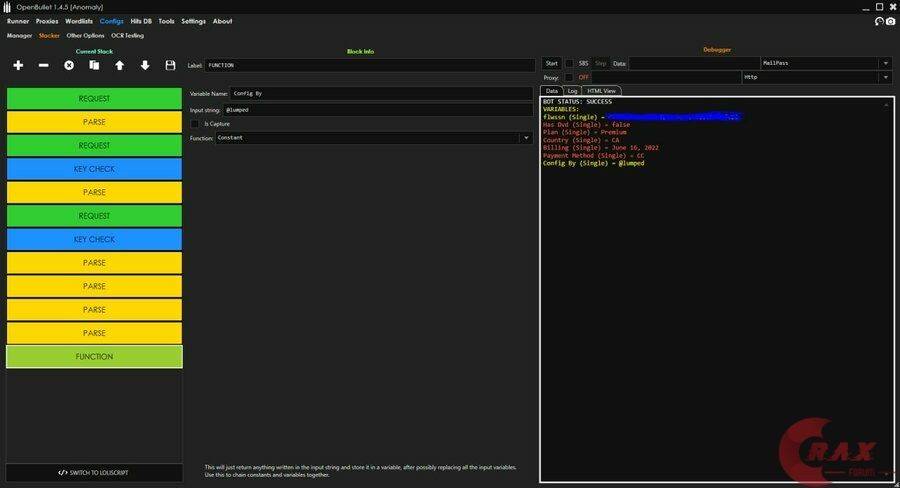Select the Data tab in the debugger

[552, 91]
